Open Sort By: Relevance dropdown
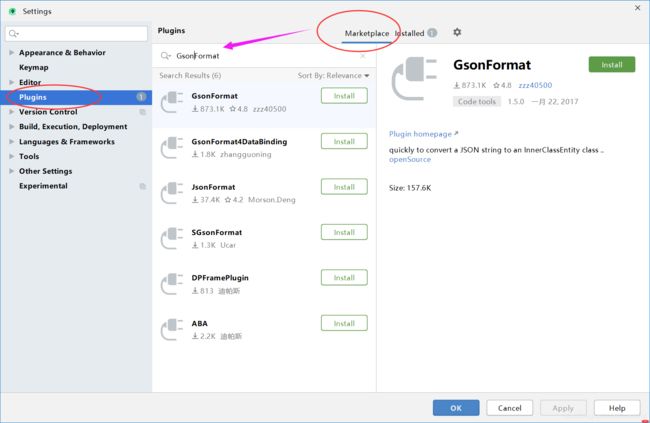Image resolution: width=650 pixels, height=423 pixels. (333, 75)
